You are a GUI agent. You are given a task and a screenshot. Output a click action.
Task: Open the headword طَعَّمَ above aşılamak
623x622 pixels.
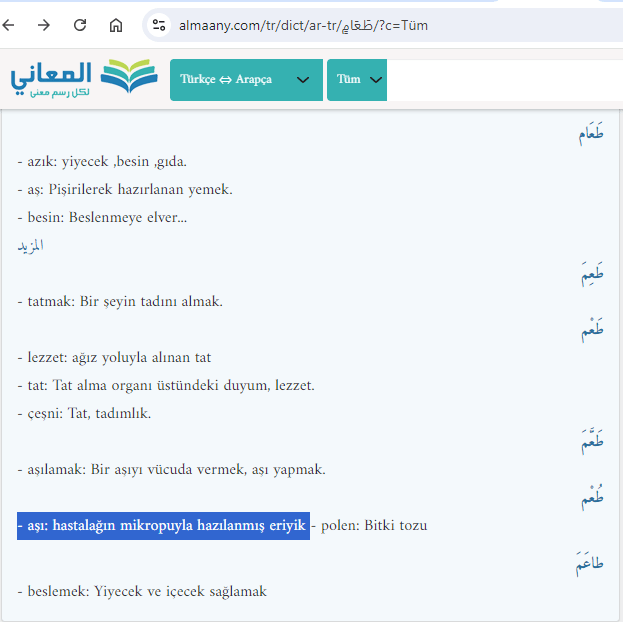[592, 441]
